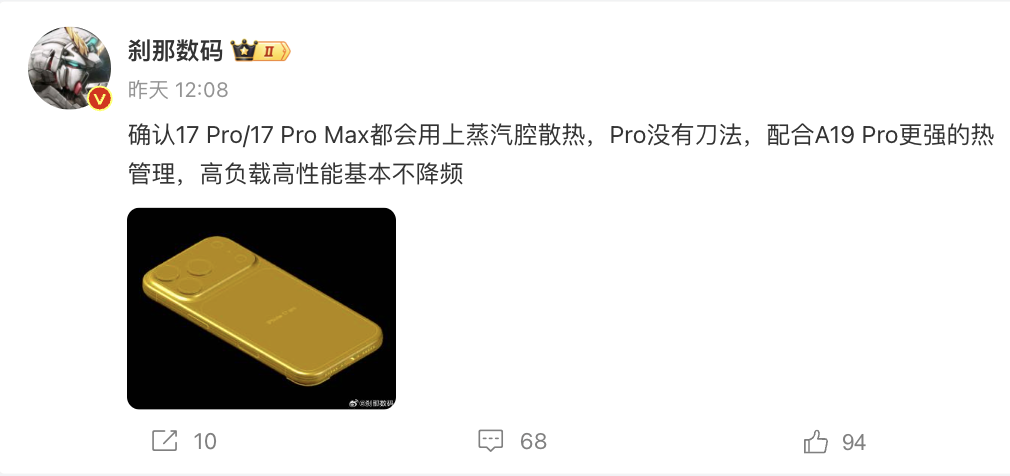The height and width of the screenshot is (476, 1010).
Task: Like the post with thumbs-up icon
Action: coord(815,442)
